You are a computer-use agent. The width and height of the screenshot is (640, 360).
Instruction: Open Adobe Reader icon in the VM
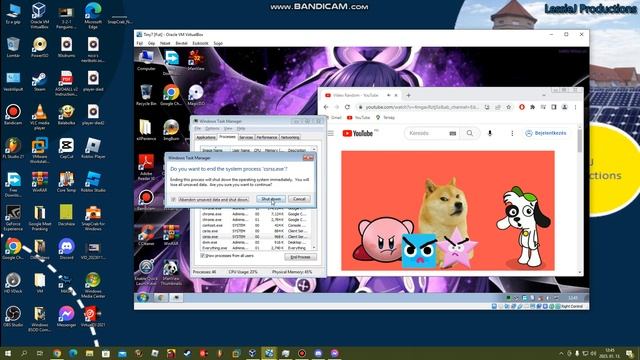click(x=146, y=167)
